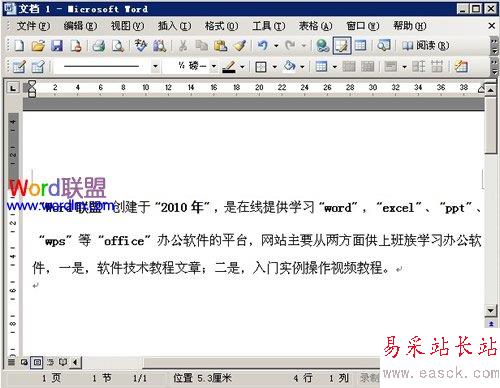The width and height of the screenshot is (500, 388).
Task: Click the Insert Table icon on Tables toolbar
Action: click(321, 67)
